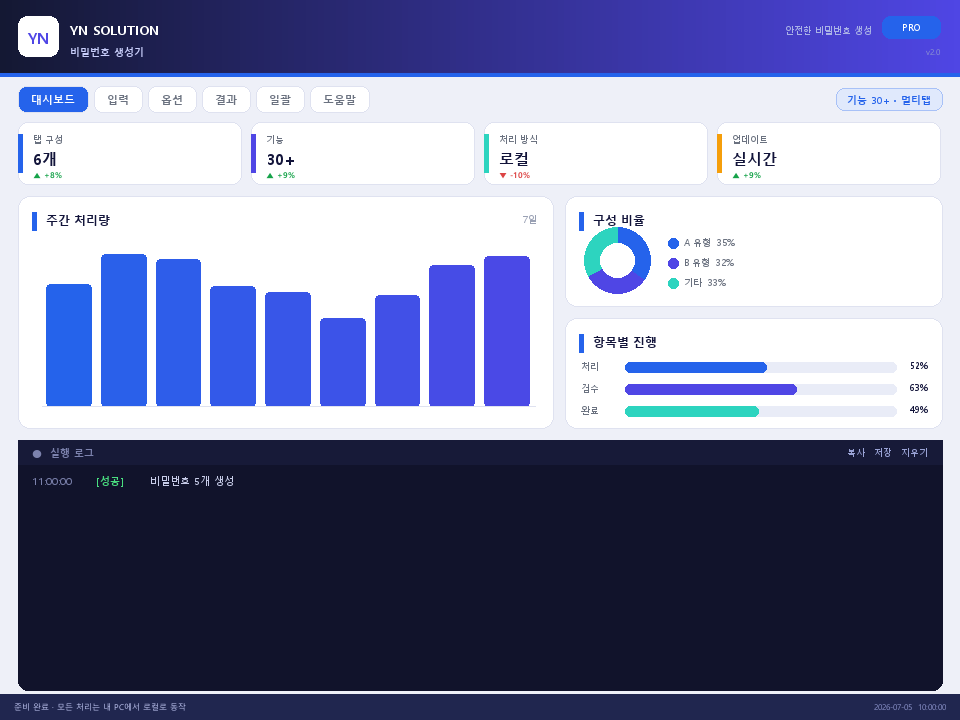
Task: Click the purple B 유형 legend dot
Action: click(x=673, y=263)
